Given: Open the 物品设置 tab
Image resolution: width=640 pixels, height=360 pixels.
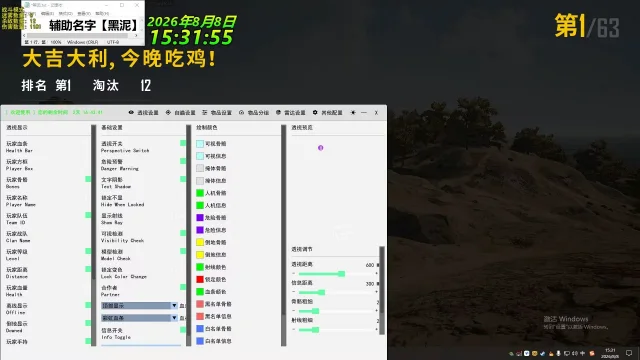Looking at the screenshot, I should pyautogui.click(x=217, y=113).
